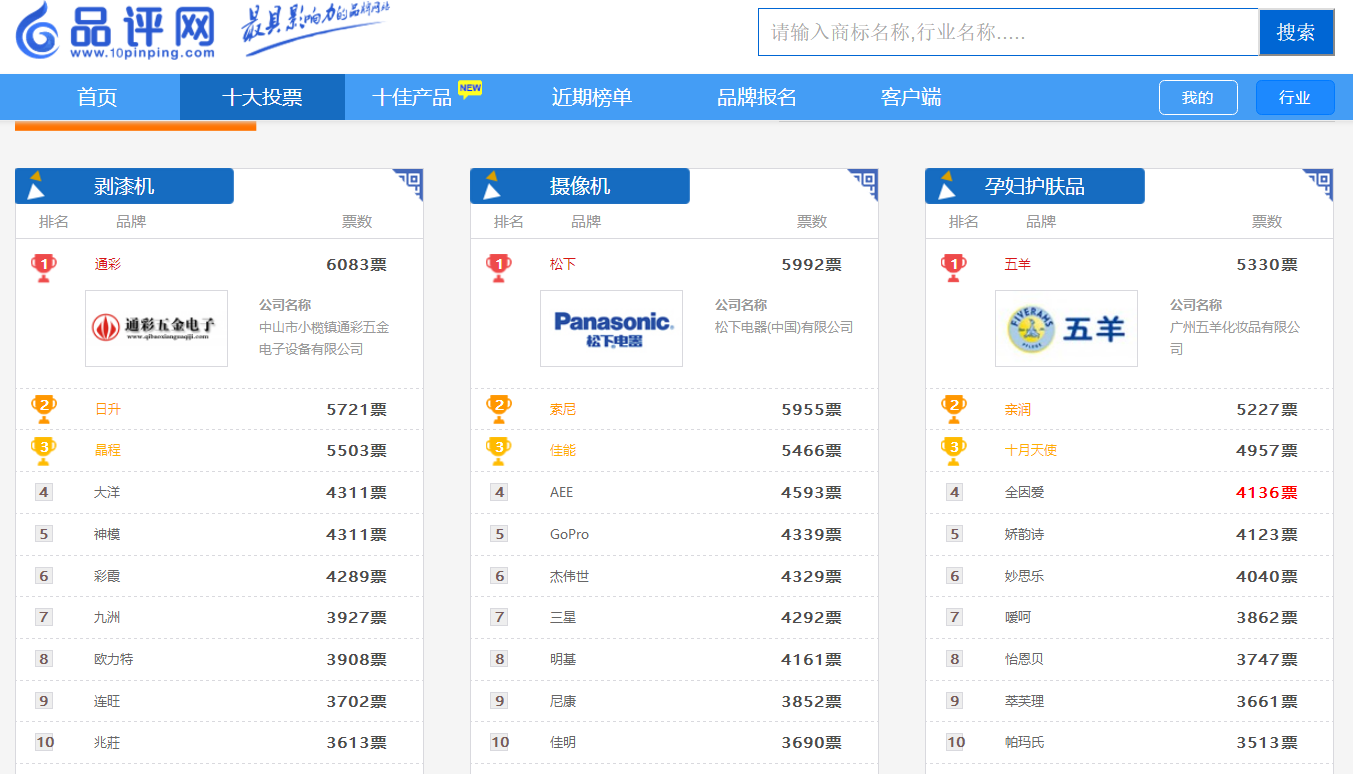Image resolution: width=1353 pixels, height=774 pixels.
Task: Click the arrow icon on the 摄像机 header
Action: coord(491,185)
